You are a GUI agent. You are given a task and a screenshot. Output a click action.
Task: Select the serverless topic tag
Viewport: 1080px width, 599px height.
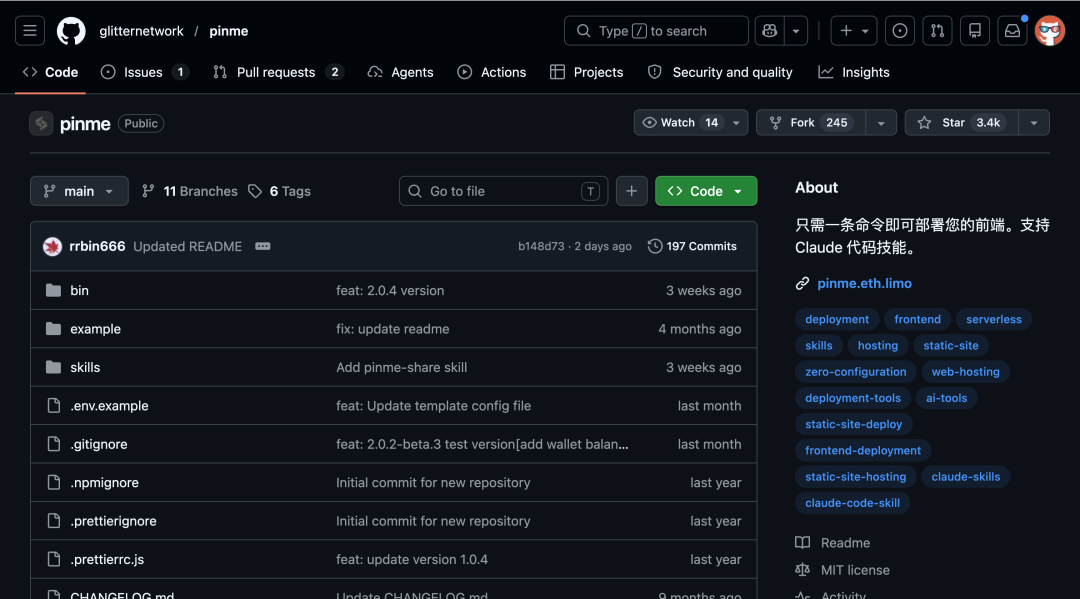(x=994, y=319)
